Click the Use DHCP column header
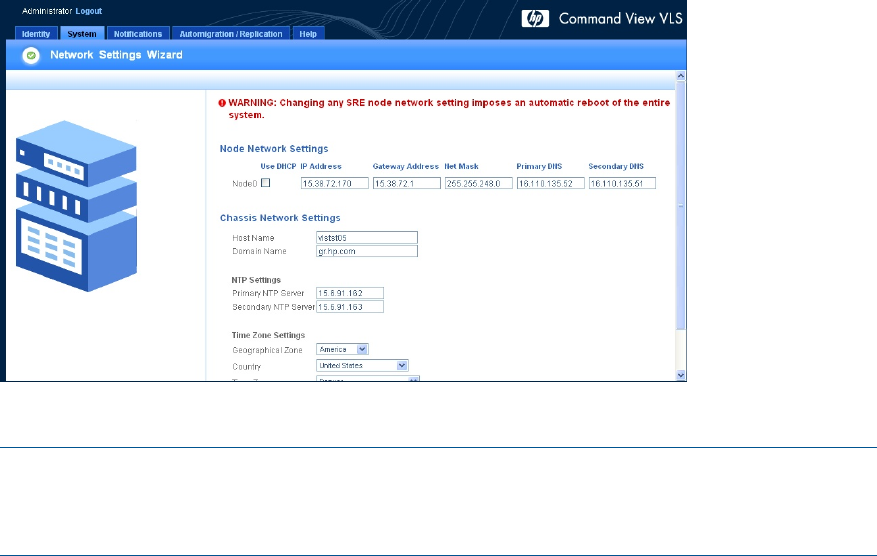Screen dimensions: 877x556 278,166
